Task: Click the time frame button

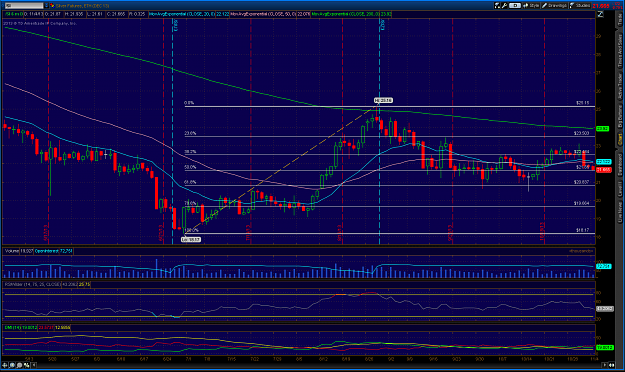Action: point(515,6)
